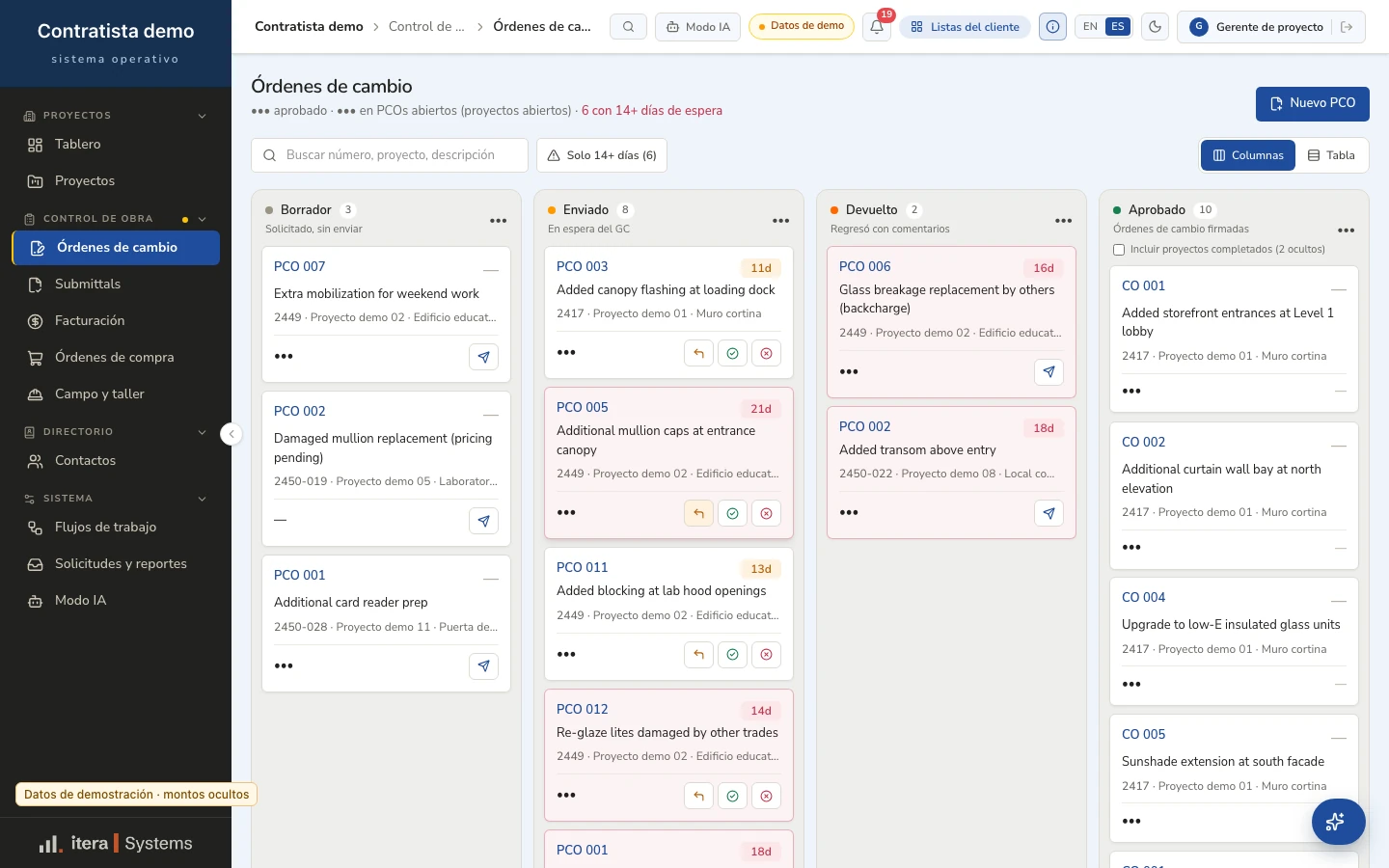Toggle Modo IA in the top bar
This screenshot has width=1389, height=868.
(x=697, y=27)
